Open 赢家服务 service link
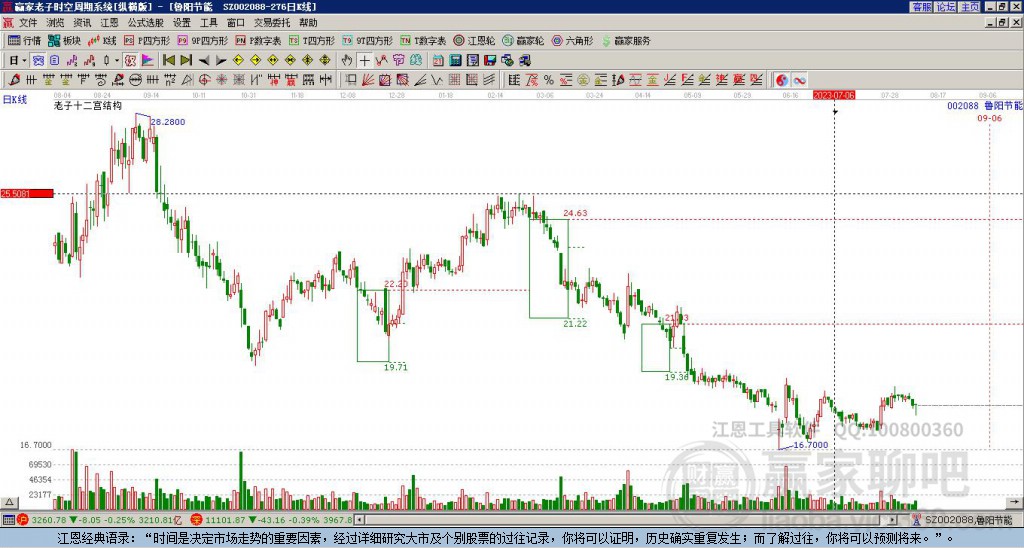 coord(626,40)
